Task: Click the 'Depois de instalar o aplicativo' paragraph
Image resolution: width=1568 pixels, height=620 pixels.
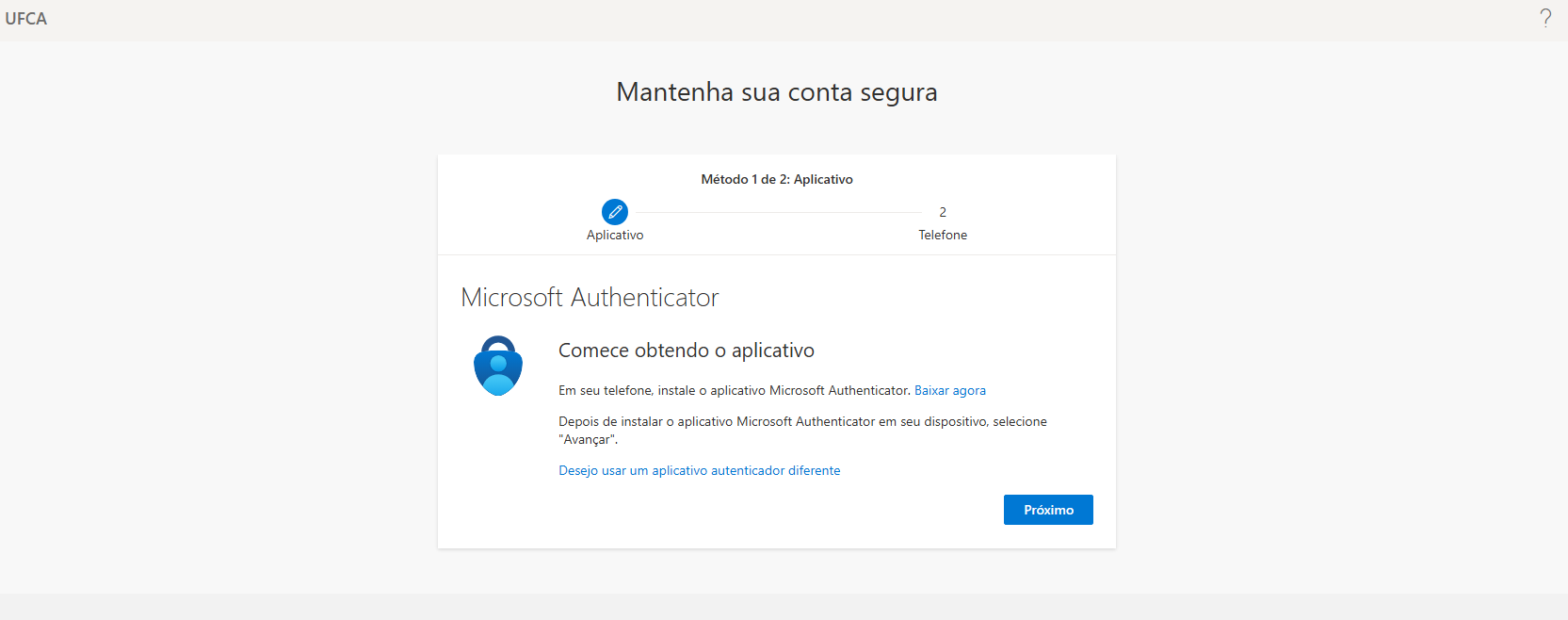Action: 802,430
